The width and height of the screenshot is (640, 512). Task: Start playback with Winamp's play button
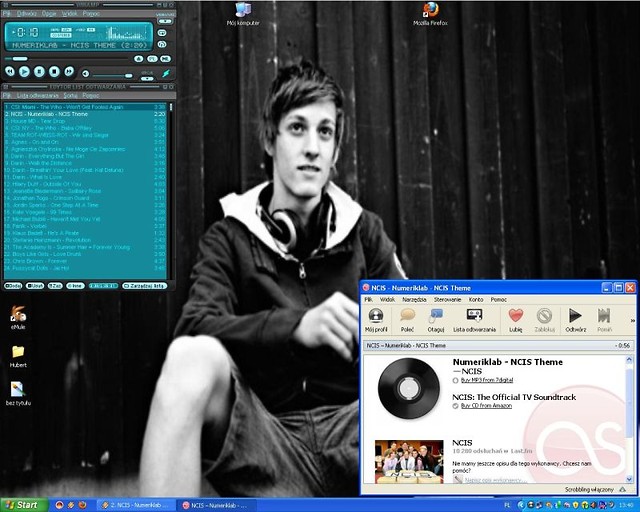coord(24,72)
